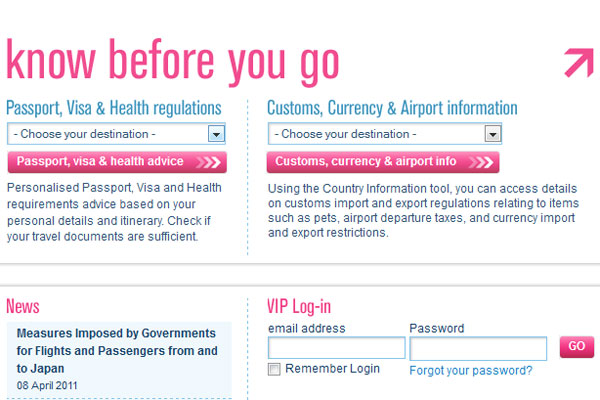The image size is (600, 400).
Task: Open the customs destination dropdown arrow
Action: point(492,134)
